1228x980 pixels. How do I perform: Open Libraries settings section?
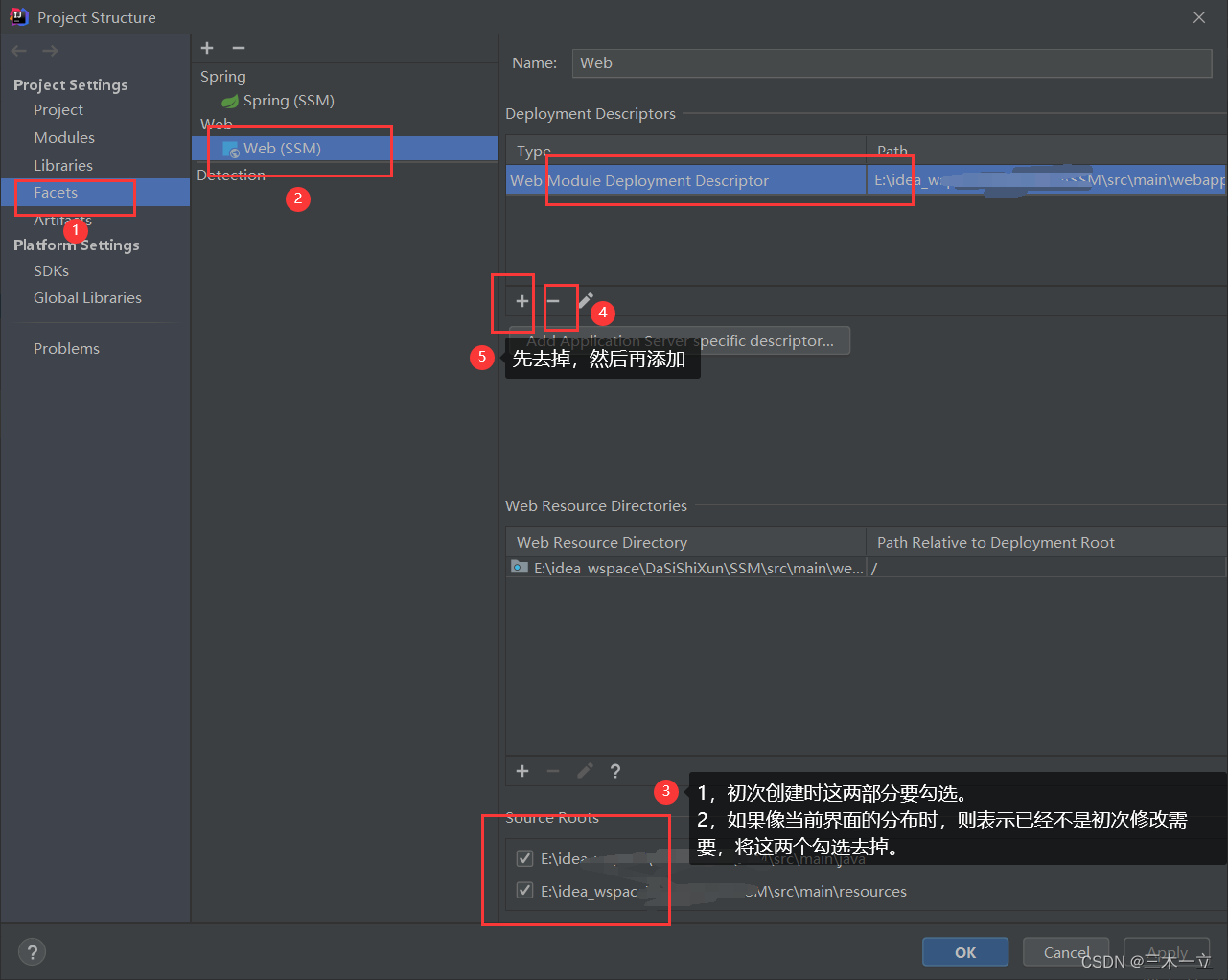(x=63, y=166)
